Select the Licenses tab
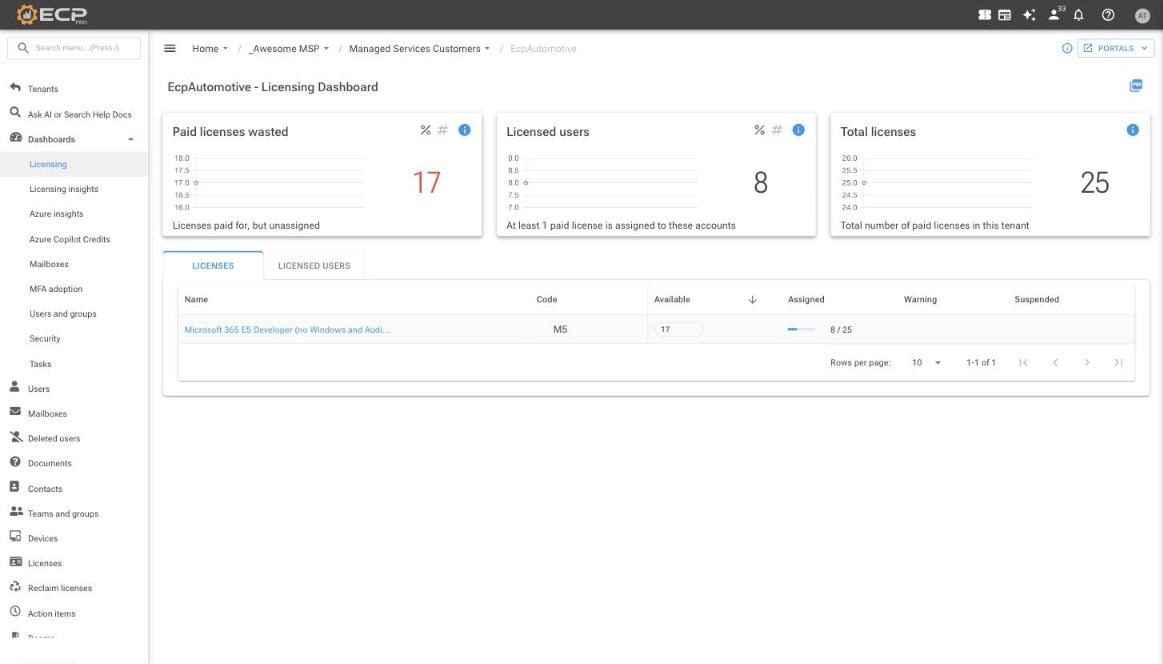 [213, 266]
